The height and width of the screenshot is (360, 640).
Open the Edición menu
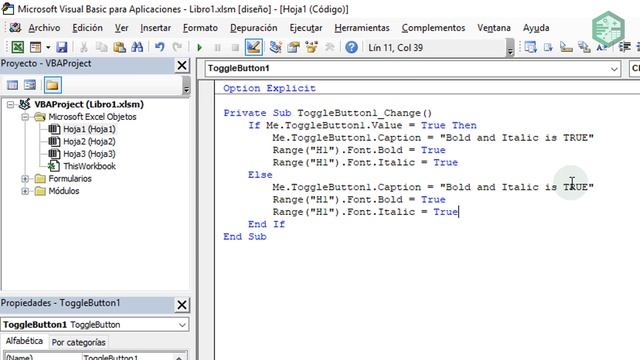[x=87, y=28]
